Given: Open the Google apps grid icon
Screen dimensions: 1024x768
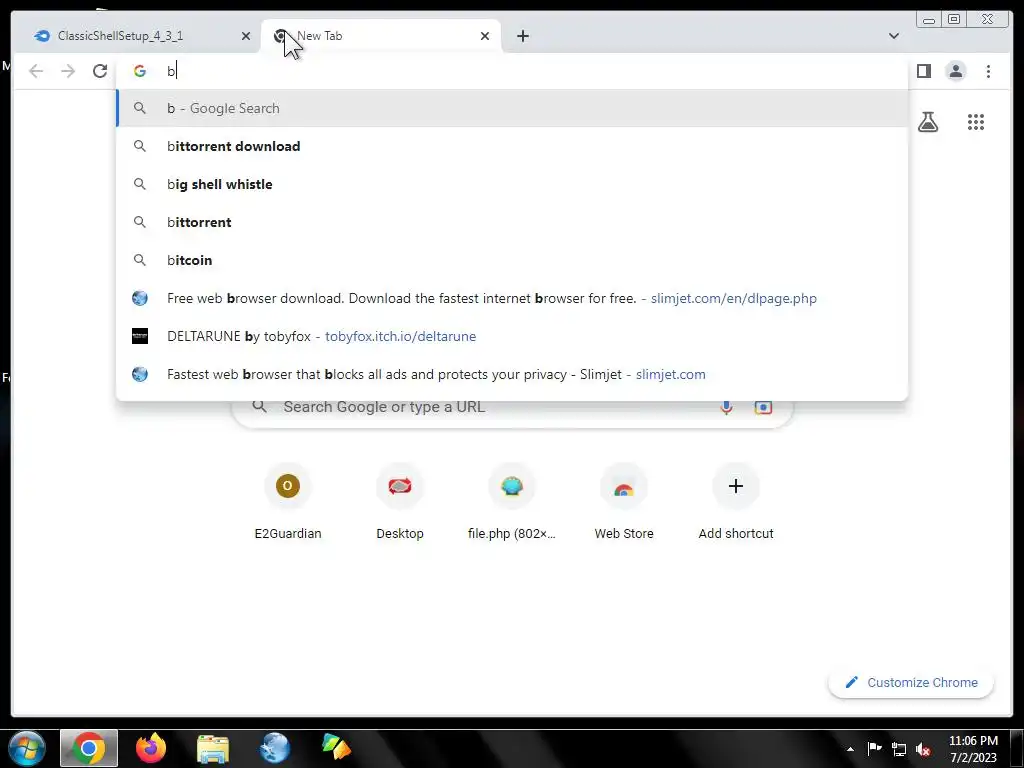Looking at the screenshot, I should [976, 122].
